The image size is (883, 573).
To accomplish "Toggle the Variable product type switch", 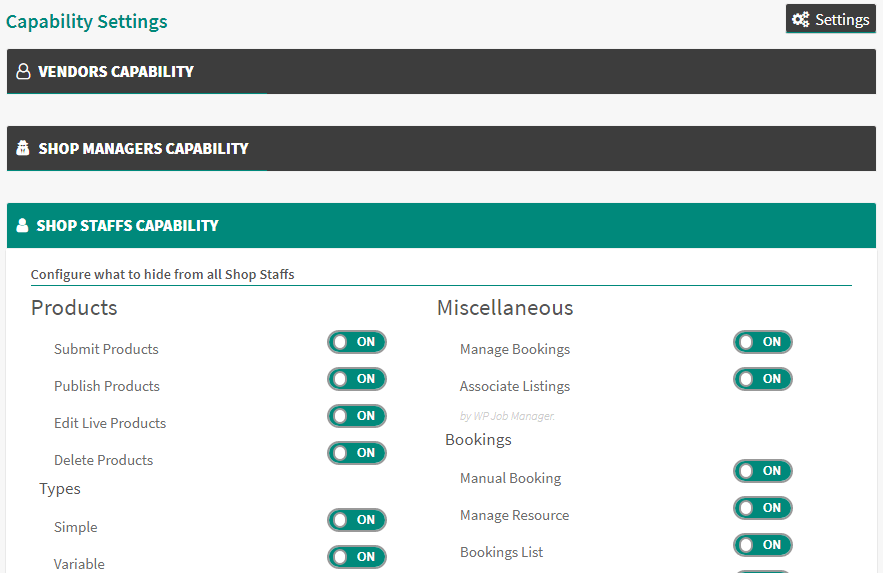I will point(356,557).
